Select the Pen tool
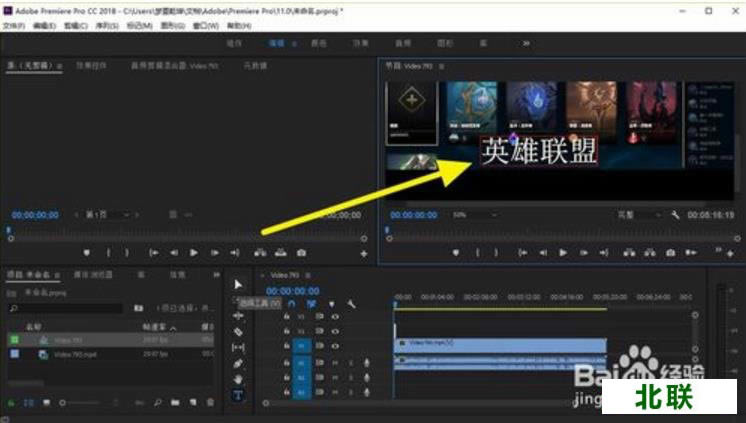 (x=238, y=363)
